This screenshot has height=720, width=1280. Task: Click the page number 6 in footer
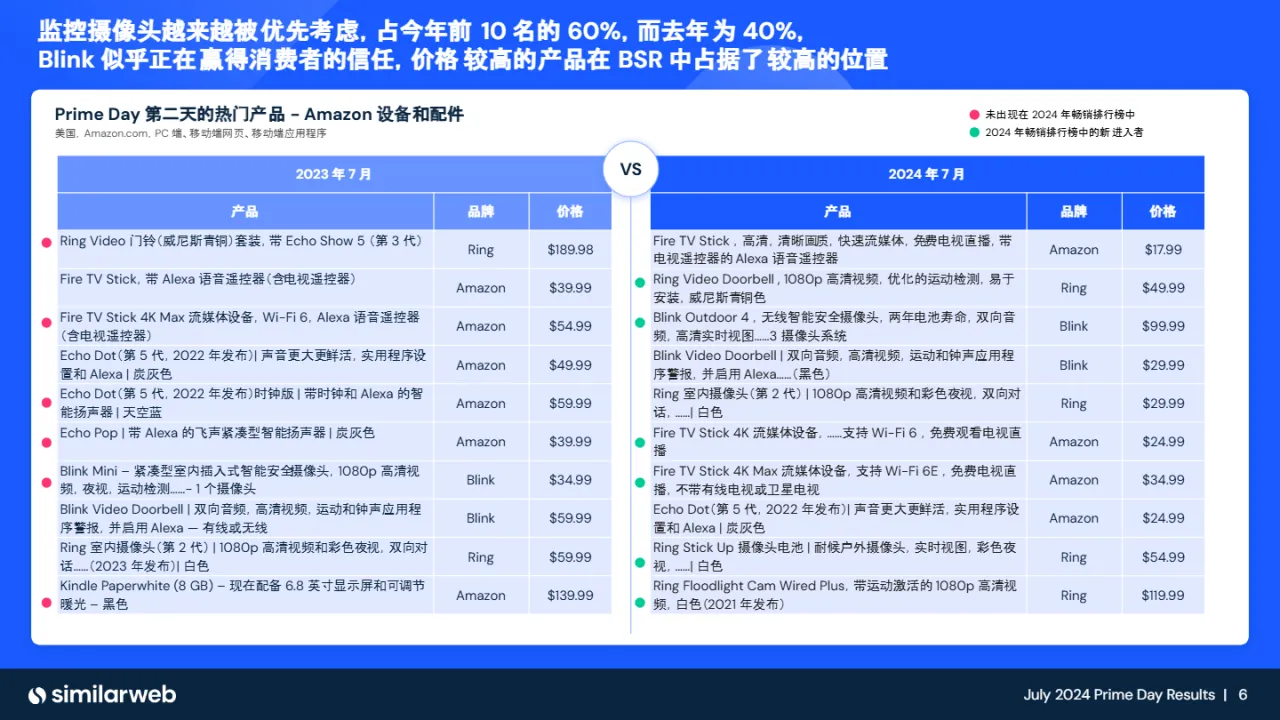pos(1243,695)
